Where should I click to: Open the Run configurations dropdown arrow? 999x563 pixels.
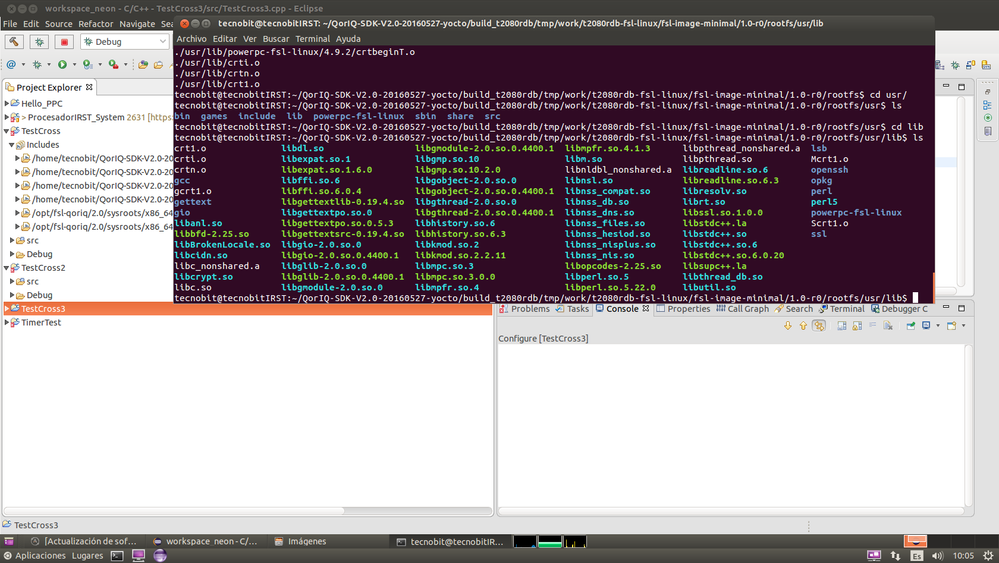point(75,64)
